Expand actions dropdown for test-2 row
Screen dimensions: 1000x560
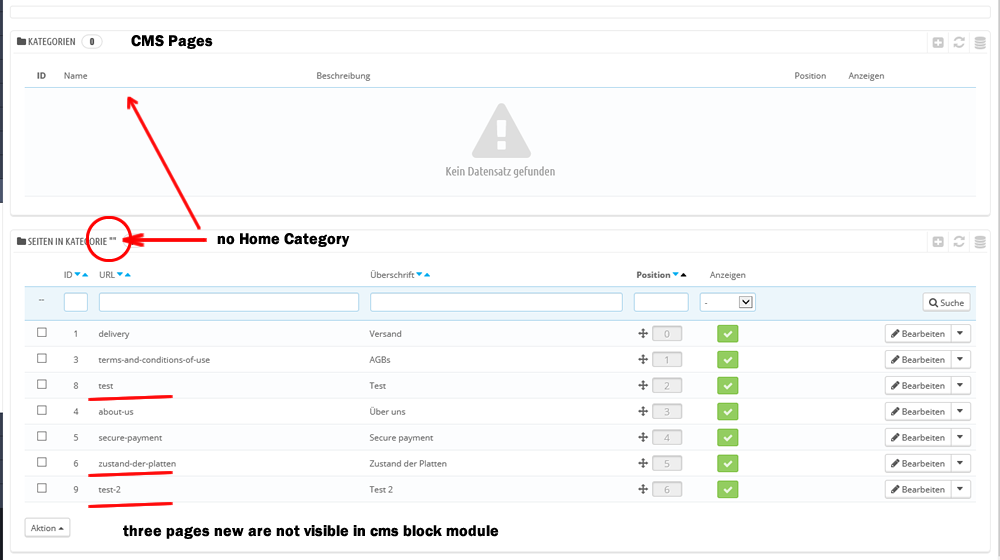point(960,489)
